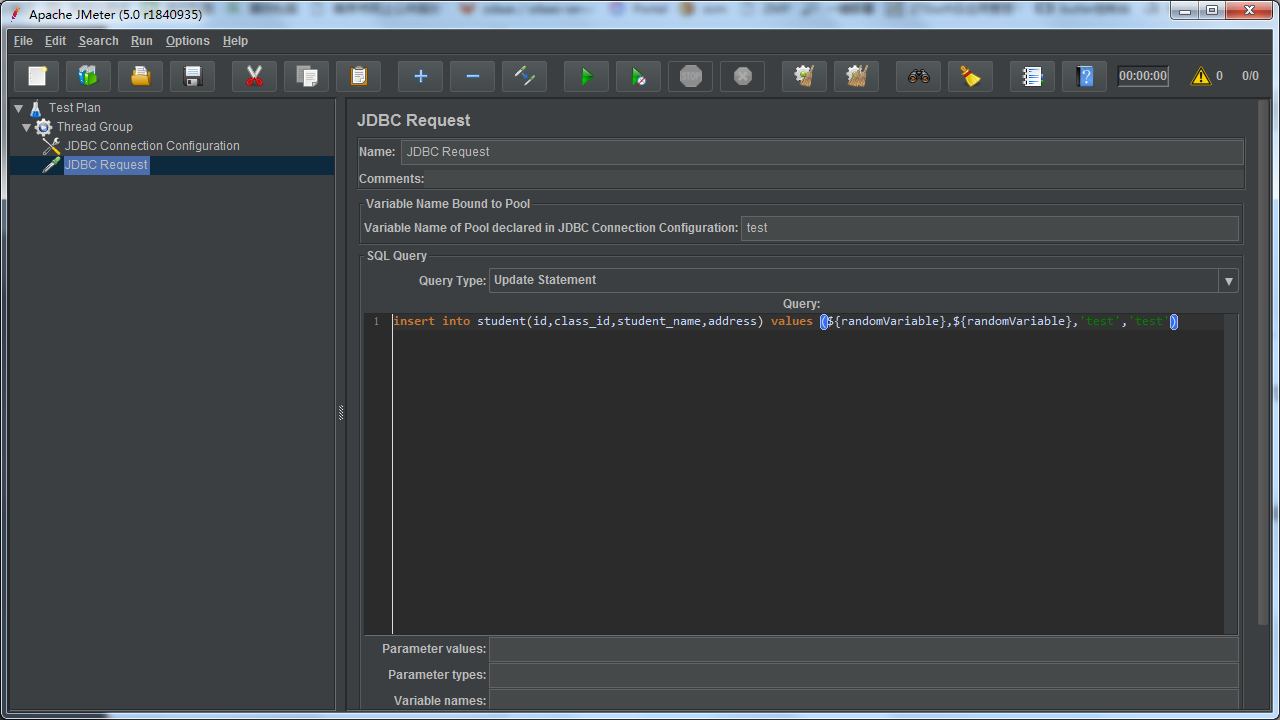Open the Edit menu
The image size is (1280, 720).
point(55,41)
